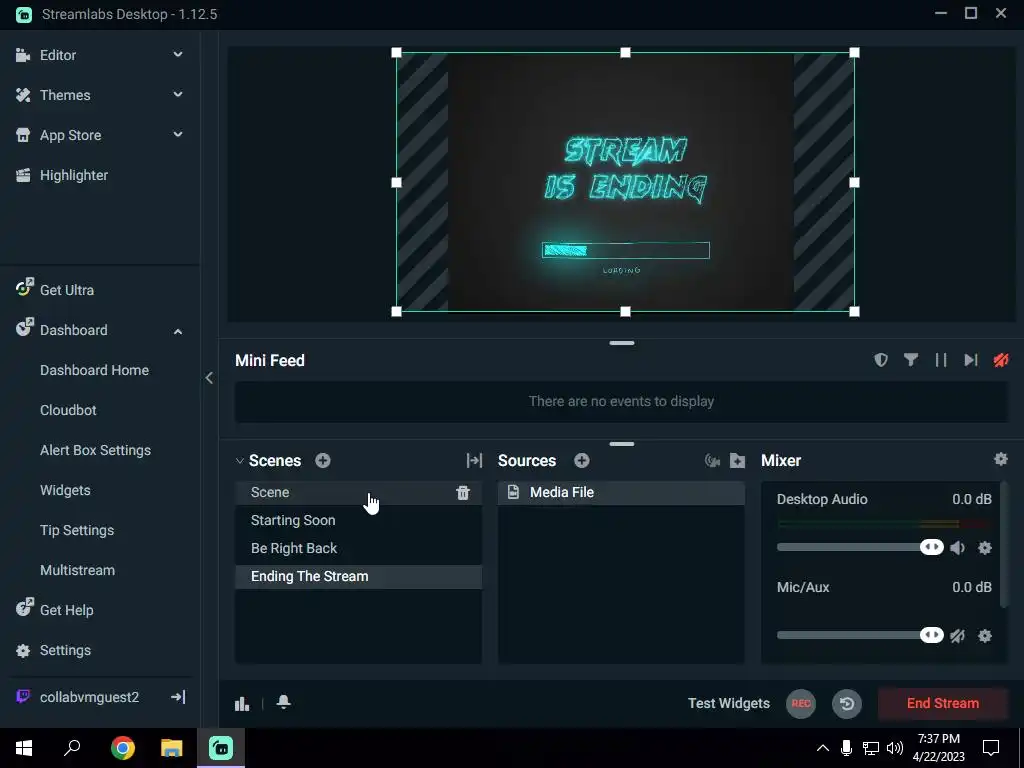Open the Windows Start menu
The image size is (1024, 768).
pyautogui.click(x=24, y=748)
